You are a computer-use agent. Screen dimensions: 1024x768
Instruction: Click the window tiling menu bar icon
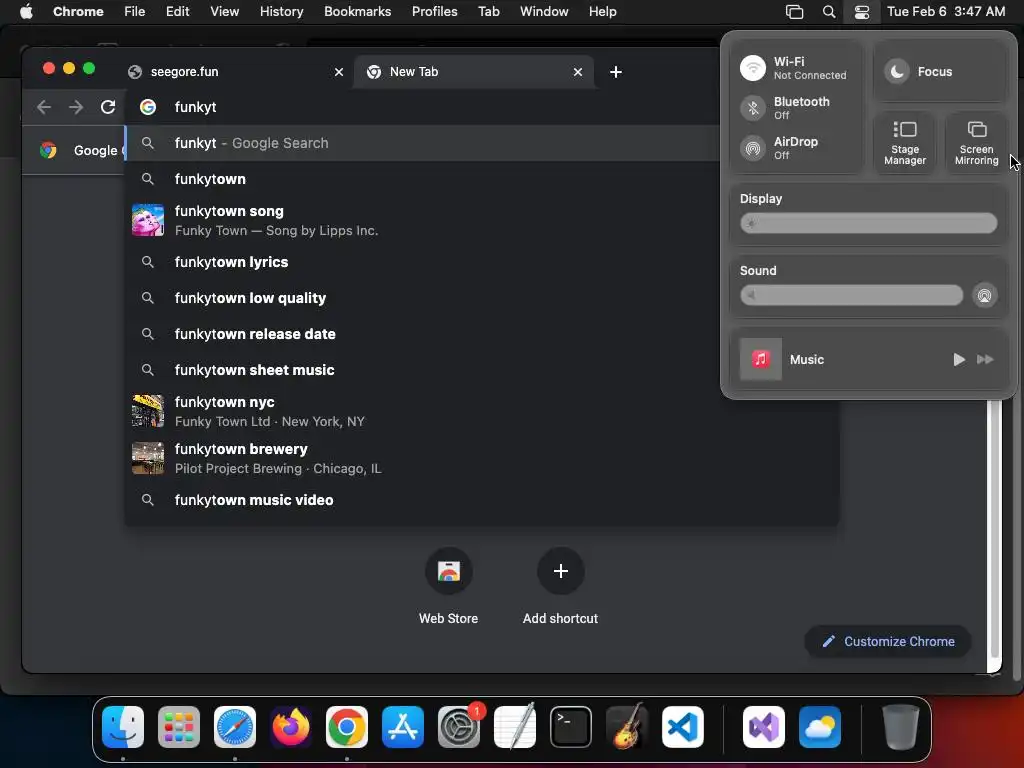pyautogui.click(x=794, y=12)
